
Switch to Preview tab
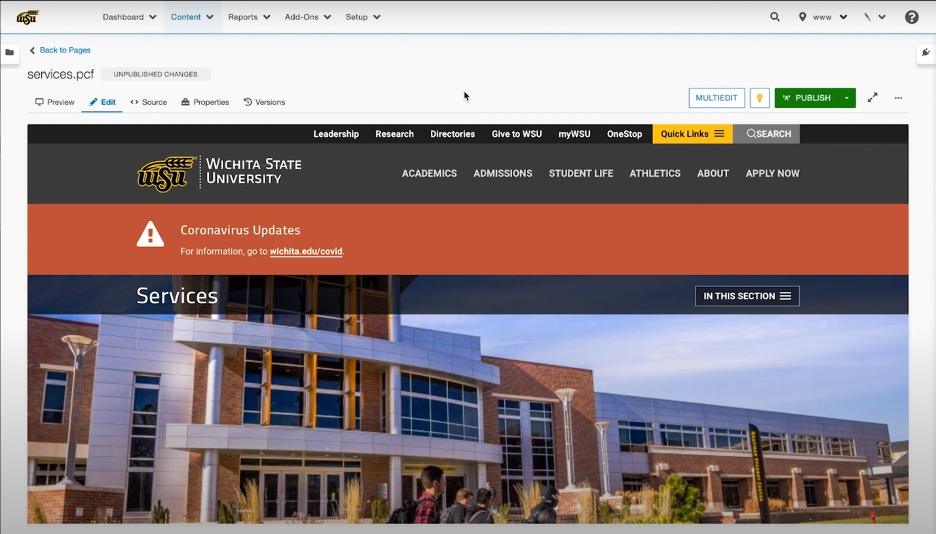(x=55, y=102)
